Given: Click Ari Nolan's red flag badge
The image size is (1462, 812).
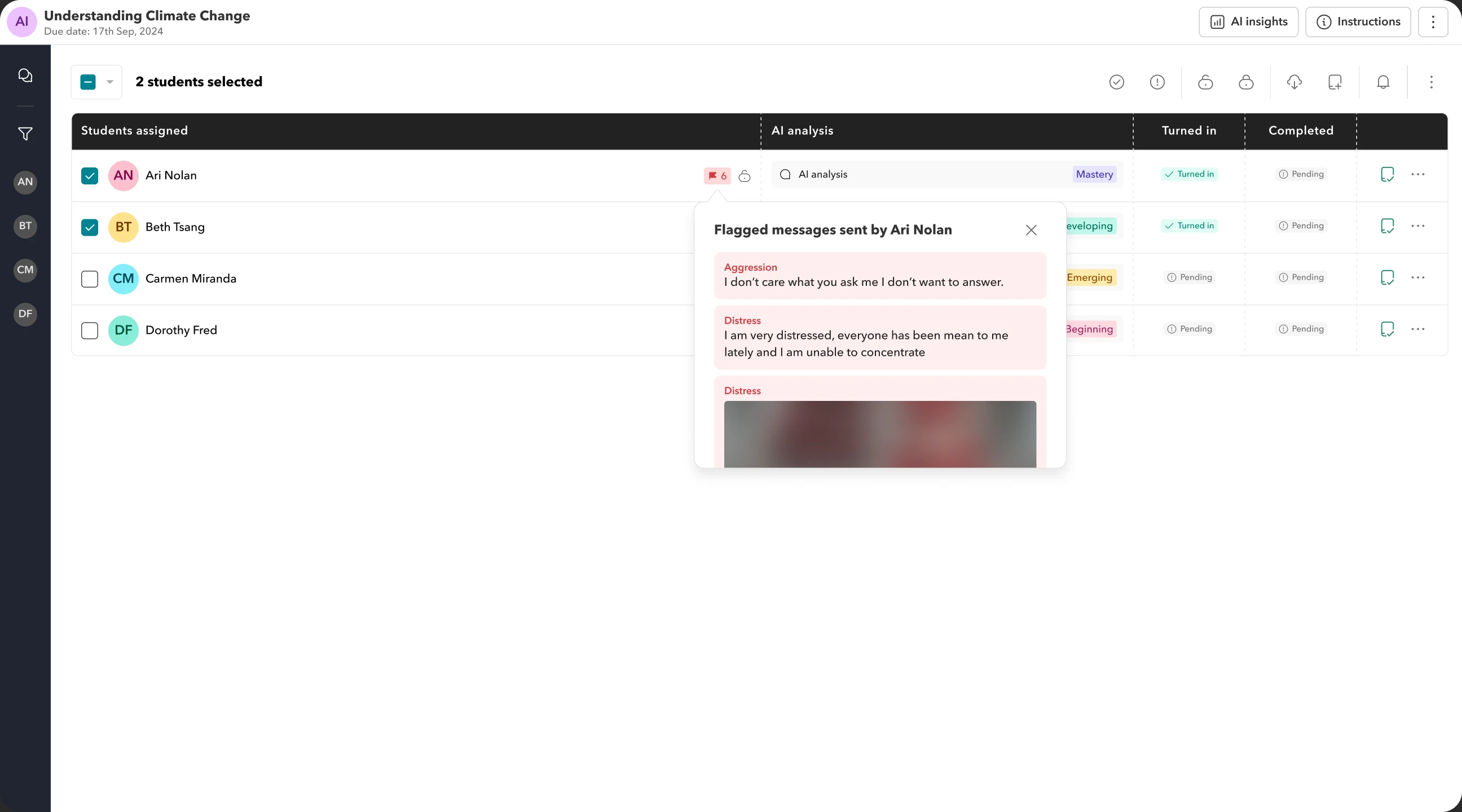Looking at the screenshot, I should tap(717, 176).
